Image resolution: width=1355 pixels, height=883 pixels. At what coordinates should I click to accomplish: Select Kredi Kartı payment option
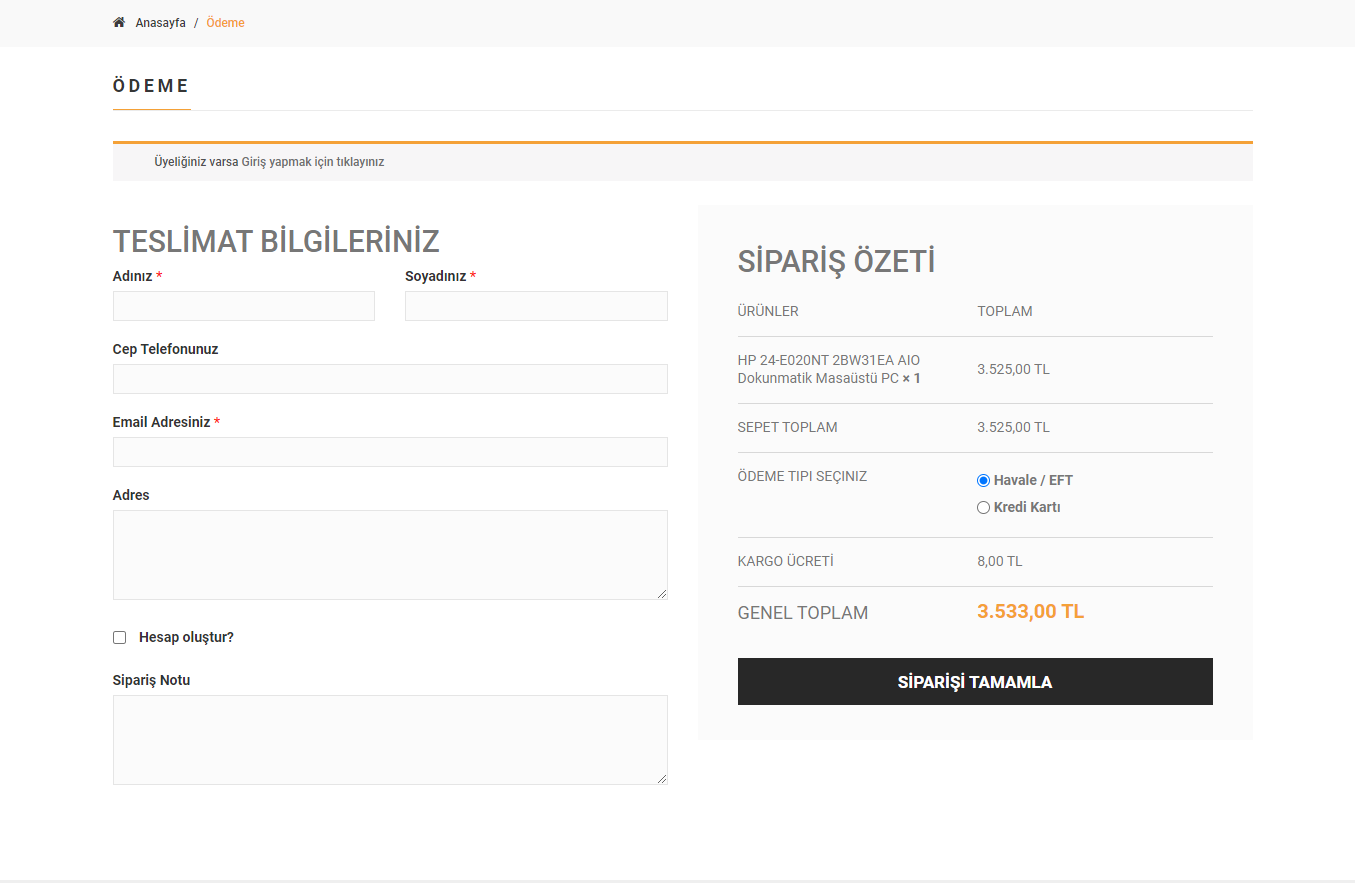tap(983, 507)
